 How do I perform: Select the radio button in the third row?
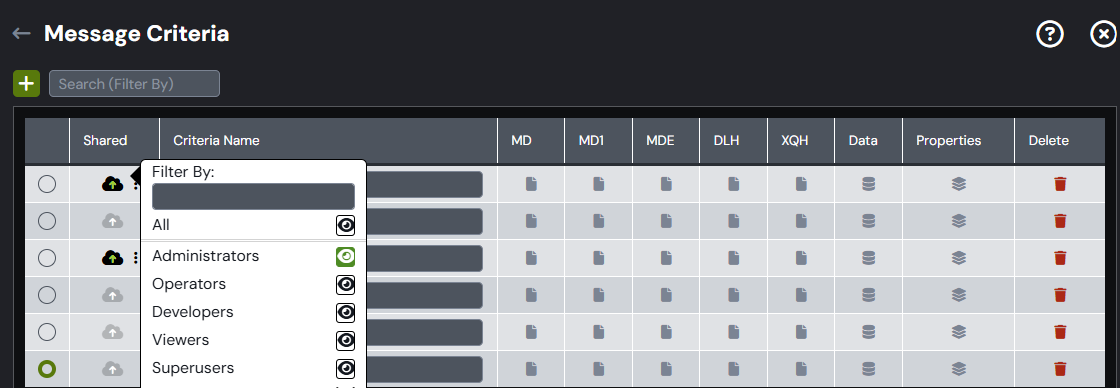pyautogui.click(x=47, y=257)
